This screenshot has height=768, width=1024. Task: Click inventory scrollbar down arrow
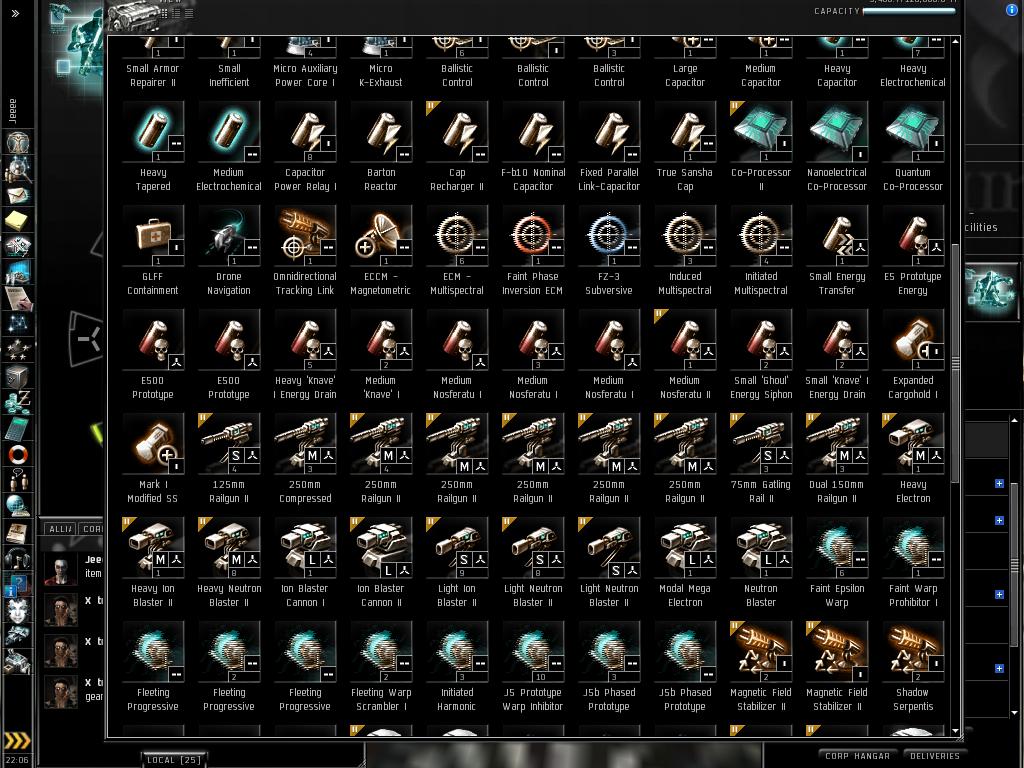pos(955,731)
